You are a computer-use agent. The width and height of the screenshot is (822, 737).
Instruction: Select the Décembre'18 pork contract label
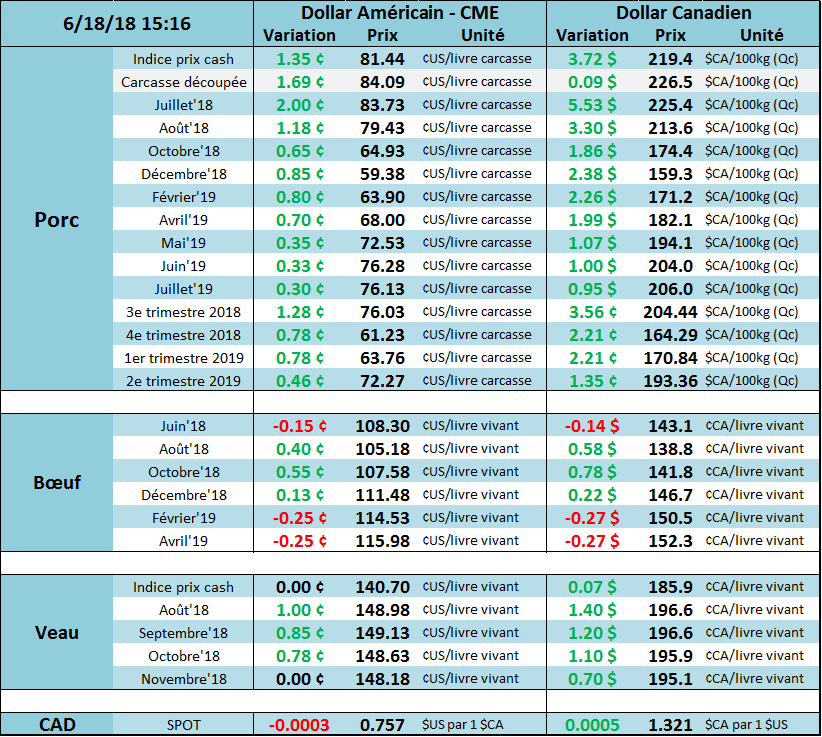click(x=184, y=174)
